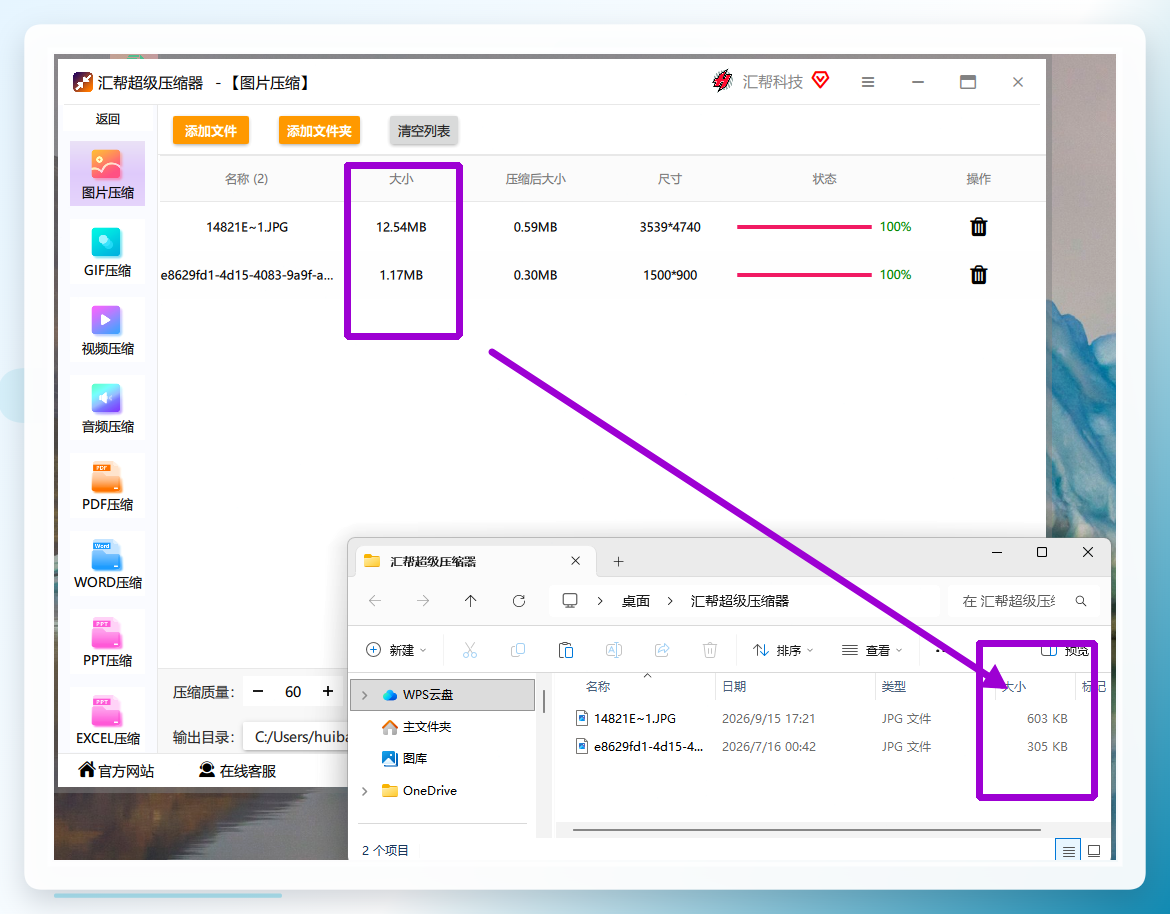Open EXCEL压缩 tool
The width and height of the screenshot is (1170, 914).
pos(107,720)
